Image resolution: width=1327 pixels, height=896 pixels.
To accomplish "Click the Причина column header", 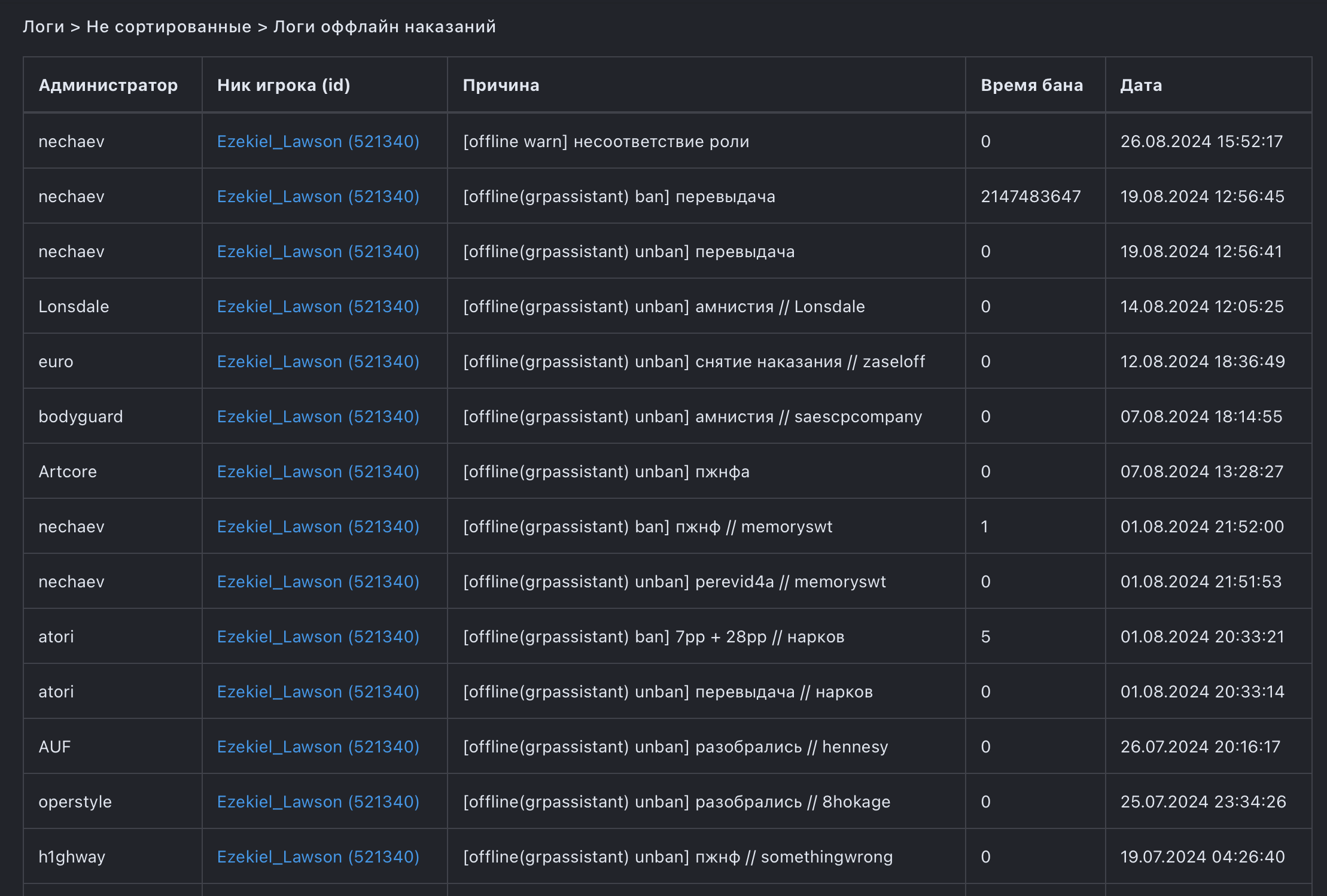I will [501, 86].
